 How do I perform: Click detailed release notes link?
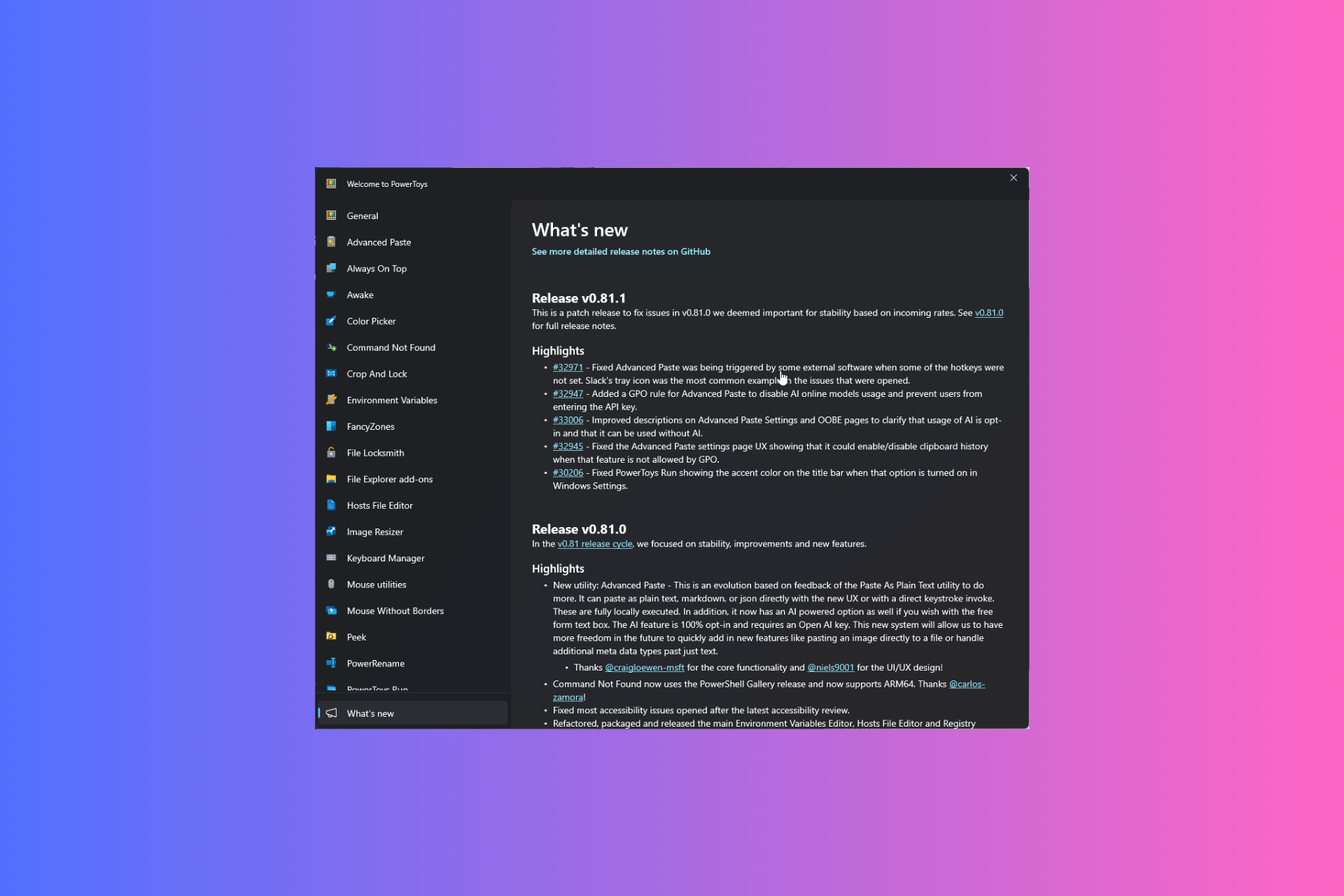[620, 251]
